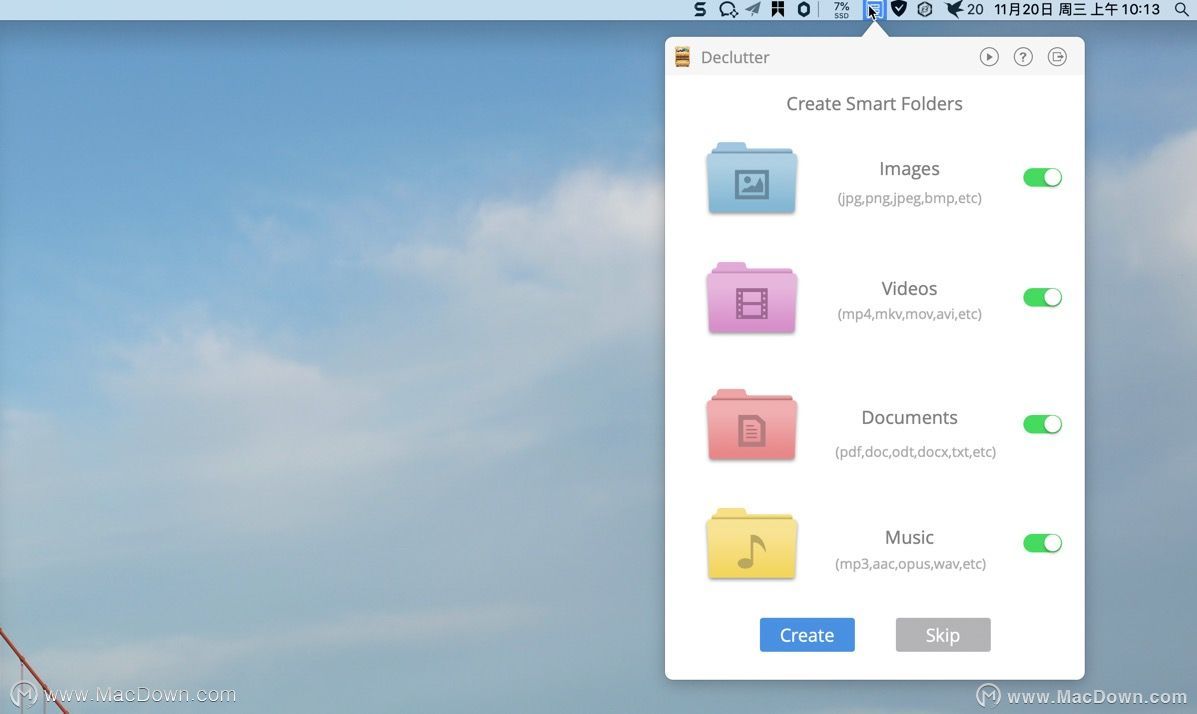The height and width of the screenshot is (714, 1197).
Task: Select the red Documents folder icon
Action: tap(752, 425)
